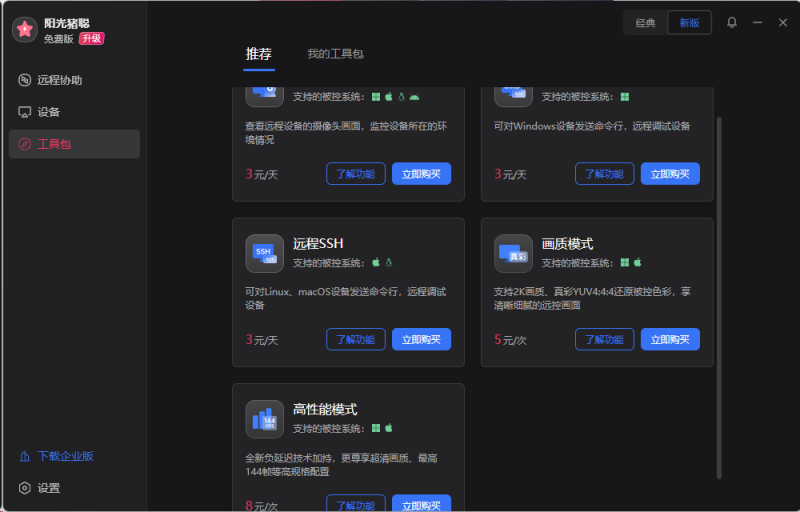Image resolution: width=800 pixels, height=512 pixels.
Task: Click the description 全新负延迟技术加持
Action: click(x=341, y=465)
